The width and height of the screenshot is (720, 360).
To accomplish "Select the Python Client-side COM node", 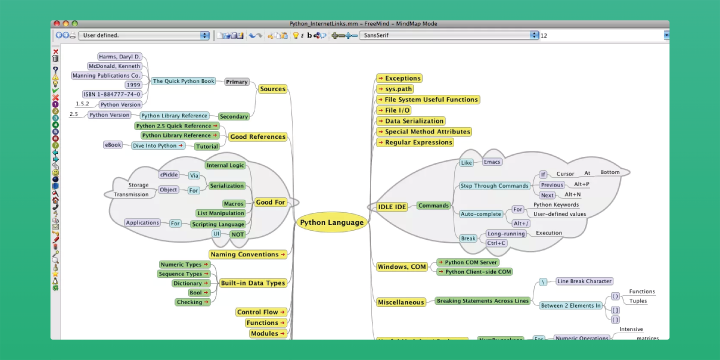I will (474, 272).
